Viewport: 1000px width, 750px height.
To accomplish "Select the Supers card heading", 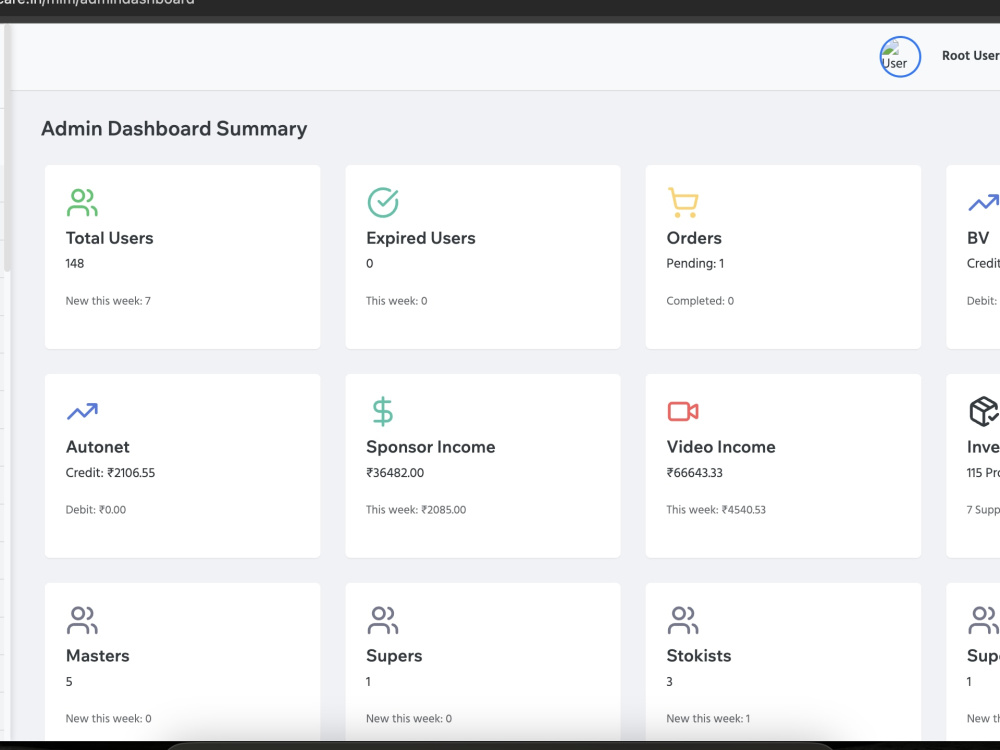I will pos(394,656).
